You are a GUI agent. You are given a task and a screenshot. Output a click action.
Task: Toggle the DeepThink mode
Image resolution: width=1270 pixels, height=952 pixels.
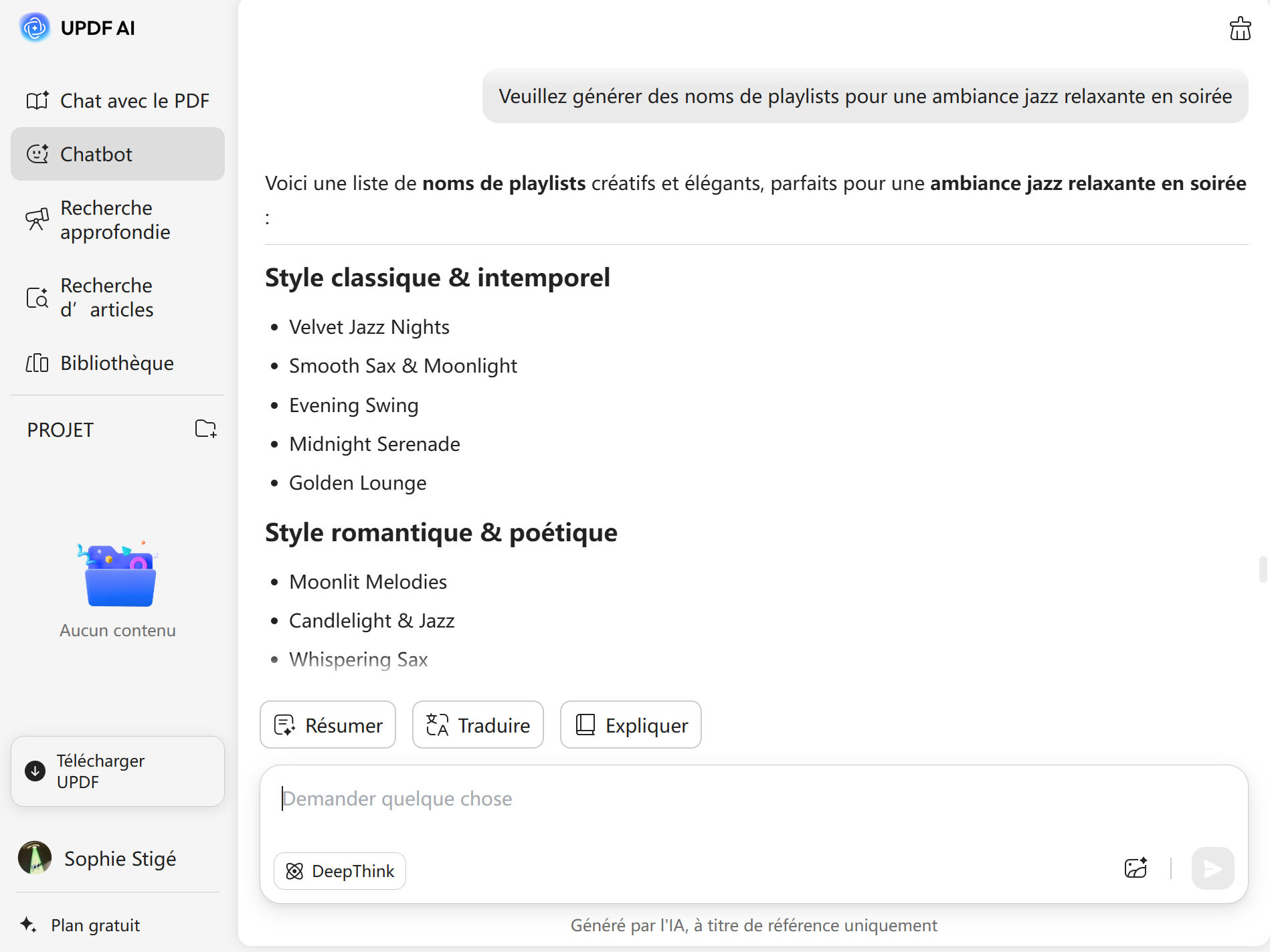340,871
